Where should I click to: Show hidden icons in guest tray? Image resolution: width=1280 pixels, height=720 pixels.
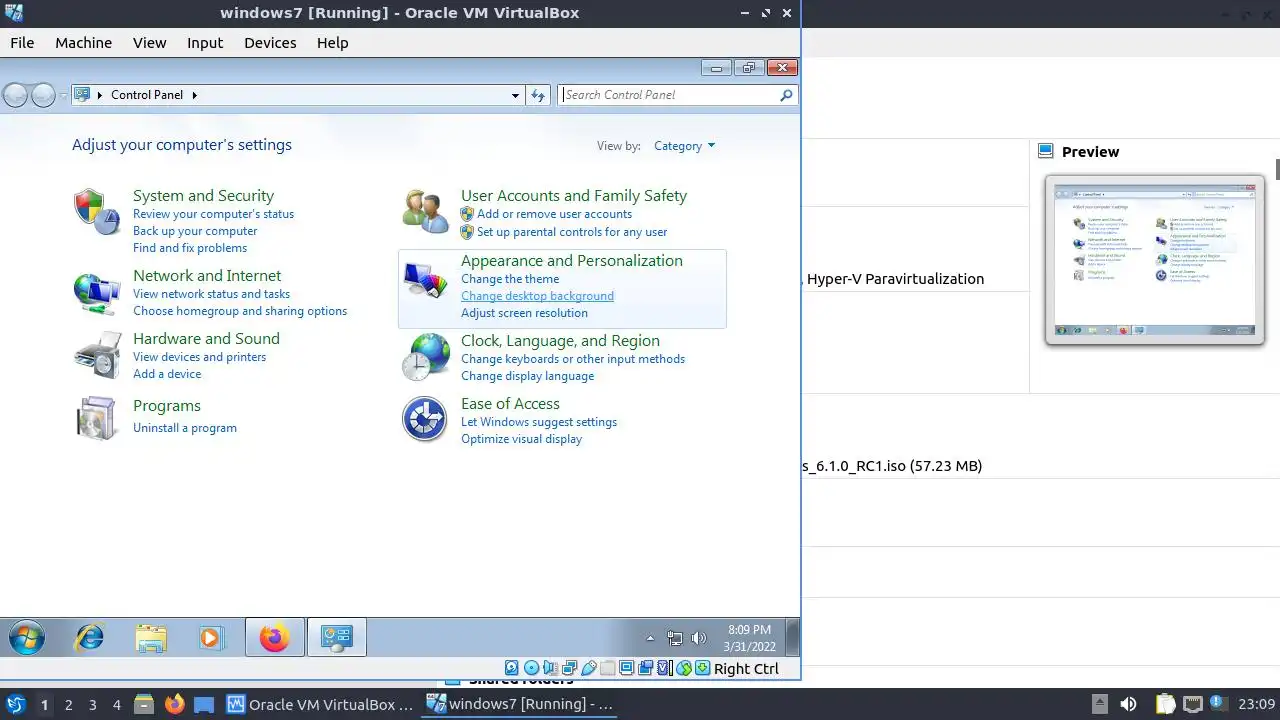651,638
